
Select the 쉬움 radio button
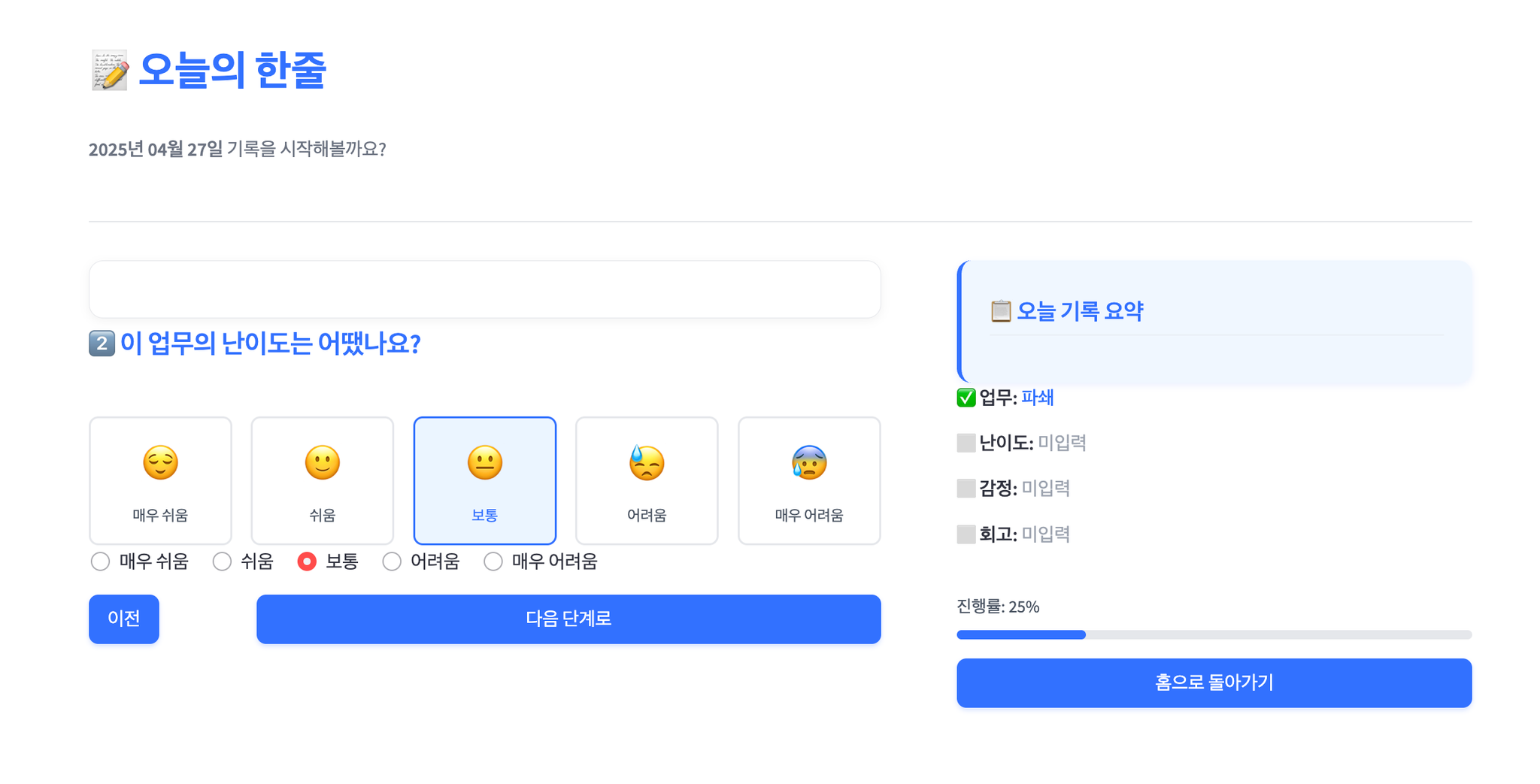pos(222,562)
